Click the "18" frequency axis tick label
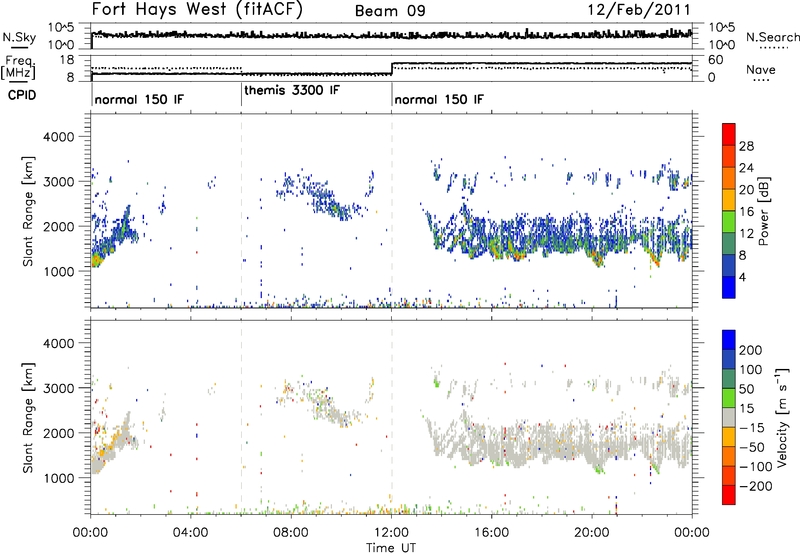Image resolution: width=800 pixels, height=554 pixels. tap(66, 59)
